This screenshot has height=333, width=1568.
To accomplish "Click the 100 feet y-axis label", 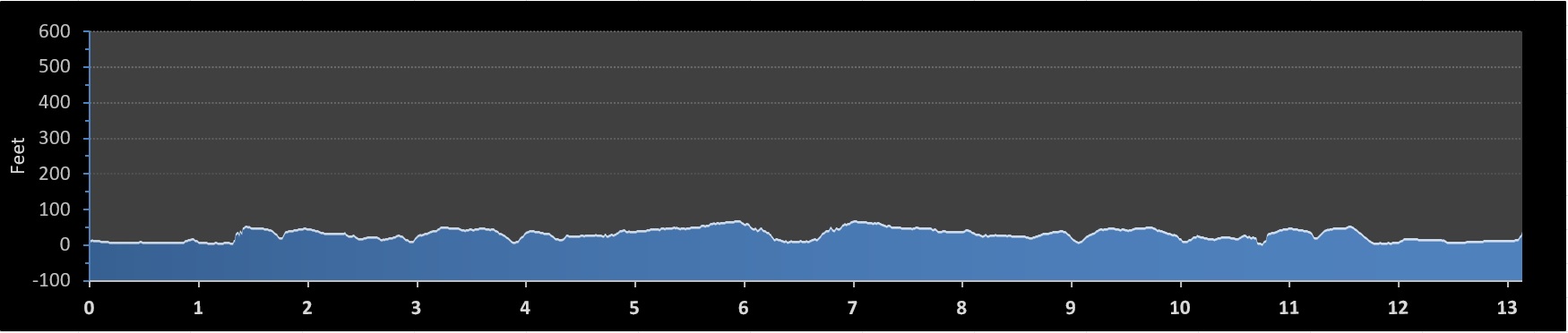I will coord(54,209).
